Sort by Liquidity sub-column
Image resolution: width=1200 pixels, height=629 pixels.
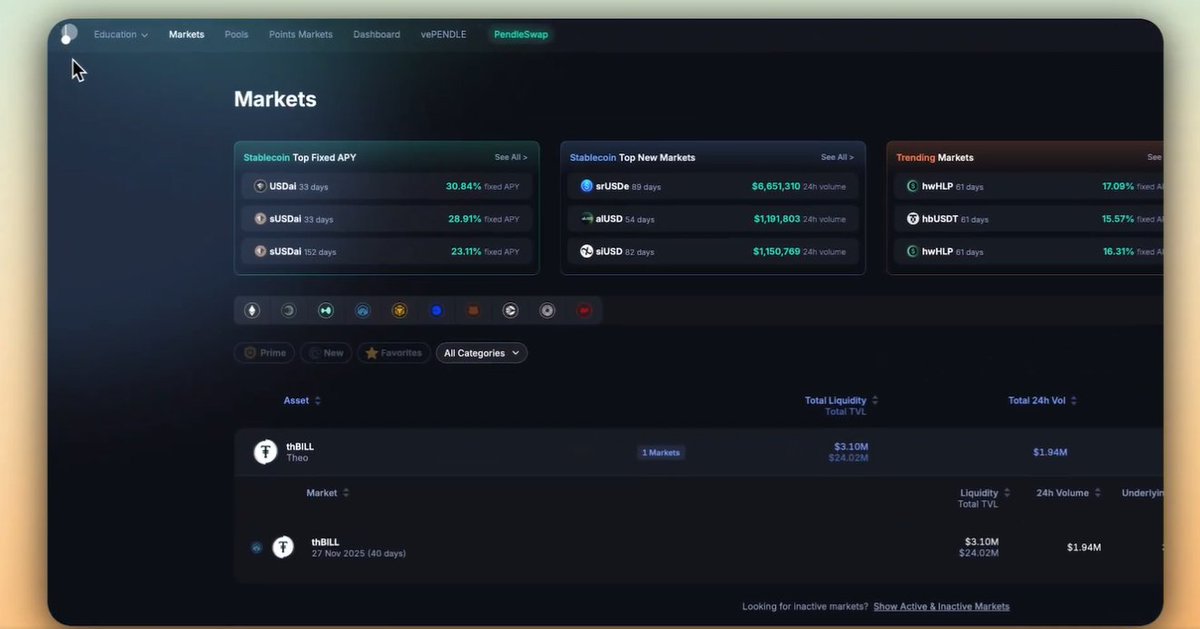(x=985, y=492)
